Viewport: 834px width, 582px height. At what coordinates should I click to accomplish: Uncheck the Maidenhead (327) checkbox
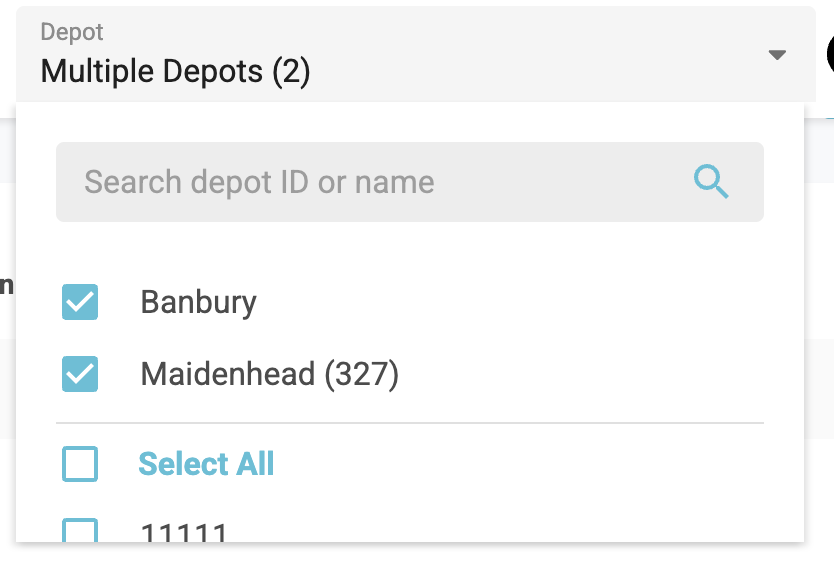pos(80,374)
